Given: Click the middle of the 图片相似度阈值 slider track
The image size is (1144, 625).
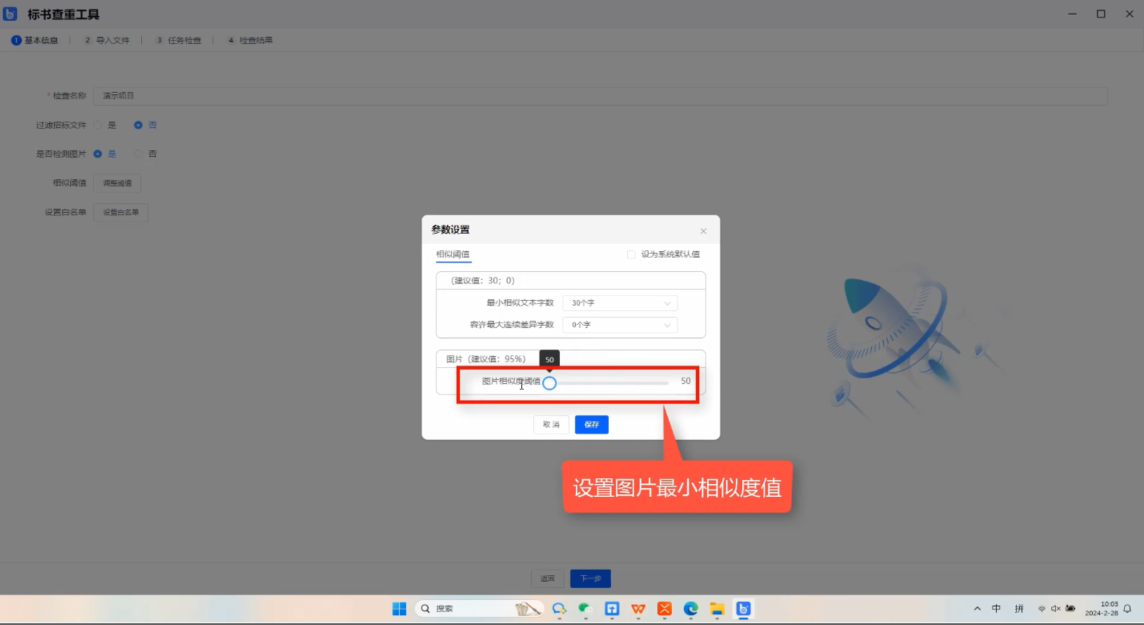Looking at the screenshot, I should coord(608,383).
